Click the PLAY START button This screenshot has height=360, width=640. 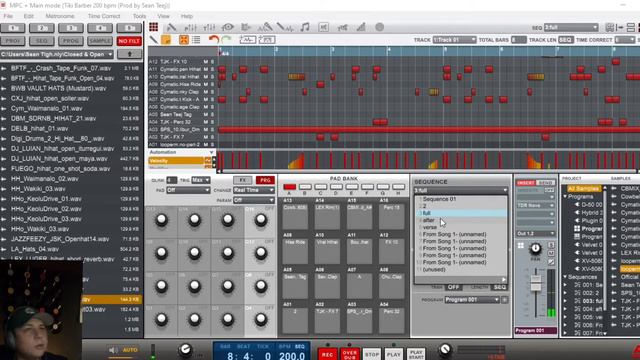(416, 354)
